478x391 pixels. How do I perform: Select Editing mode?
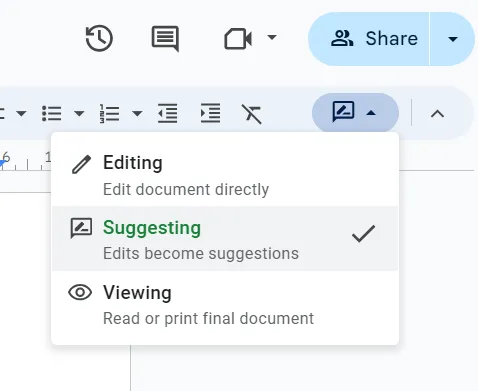point(225,174)
